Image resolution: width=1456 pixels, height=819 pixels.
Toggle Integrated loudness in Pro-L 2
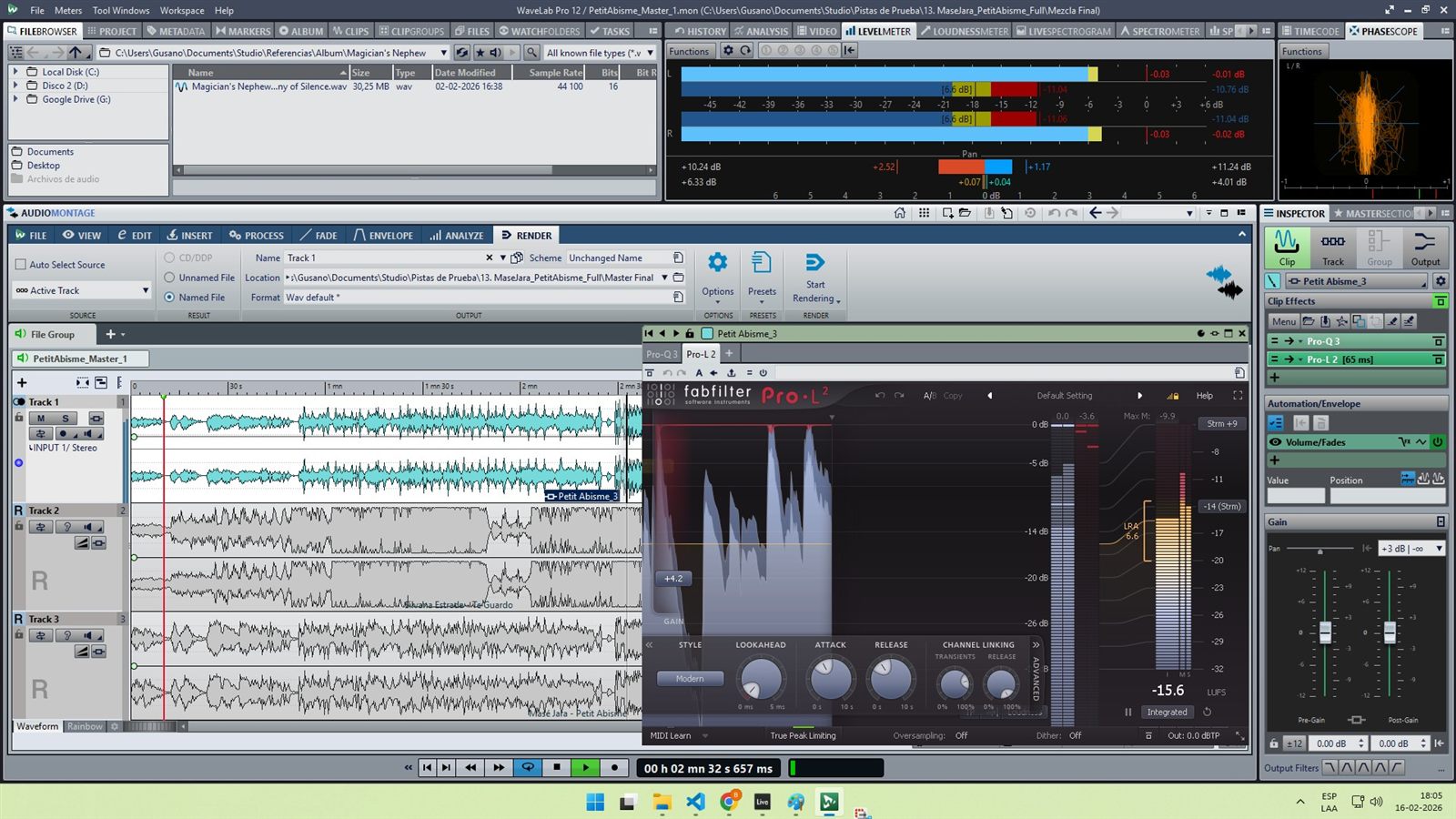coord(1168,712)
